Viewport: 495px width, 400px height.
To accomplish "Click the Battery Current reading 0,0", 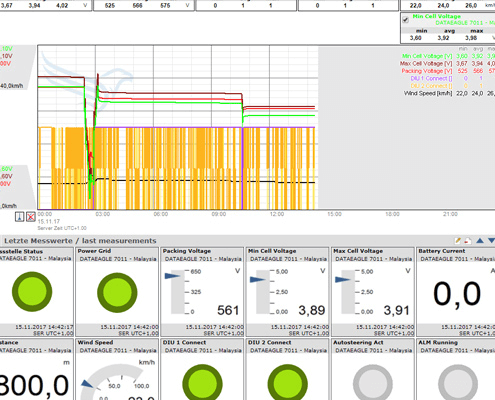I will tap(457, 294).
